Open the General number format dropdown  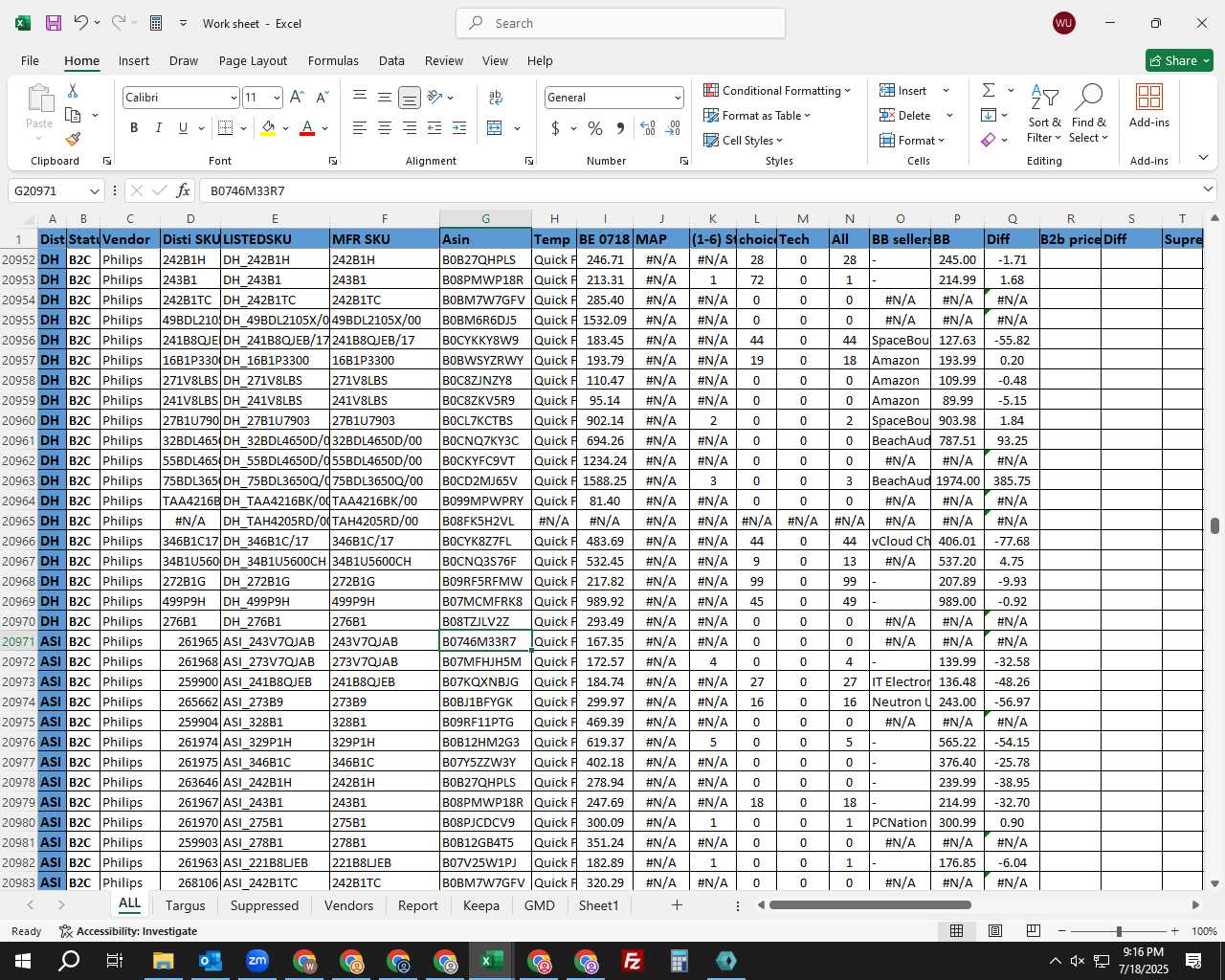(678, 98)
